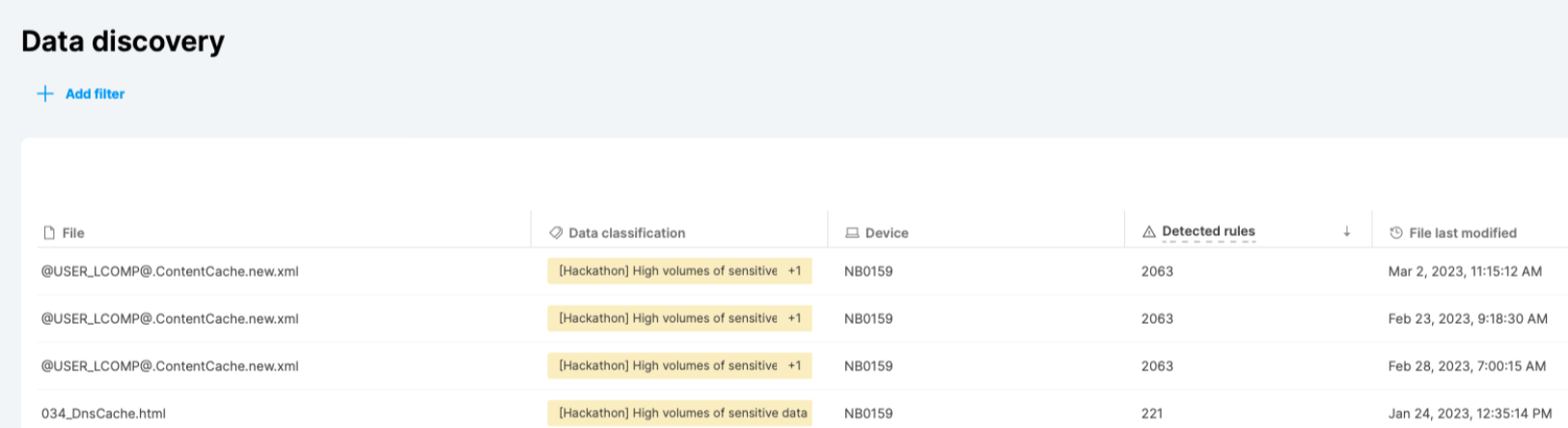Select the File column header
The width and height of the screenshot is (1568, 428).
pos(73,233)
